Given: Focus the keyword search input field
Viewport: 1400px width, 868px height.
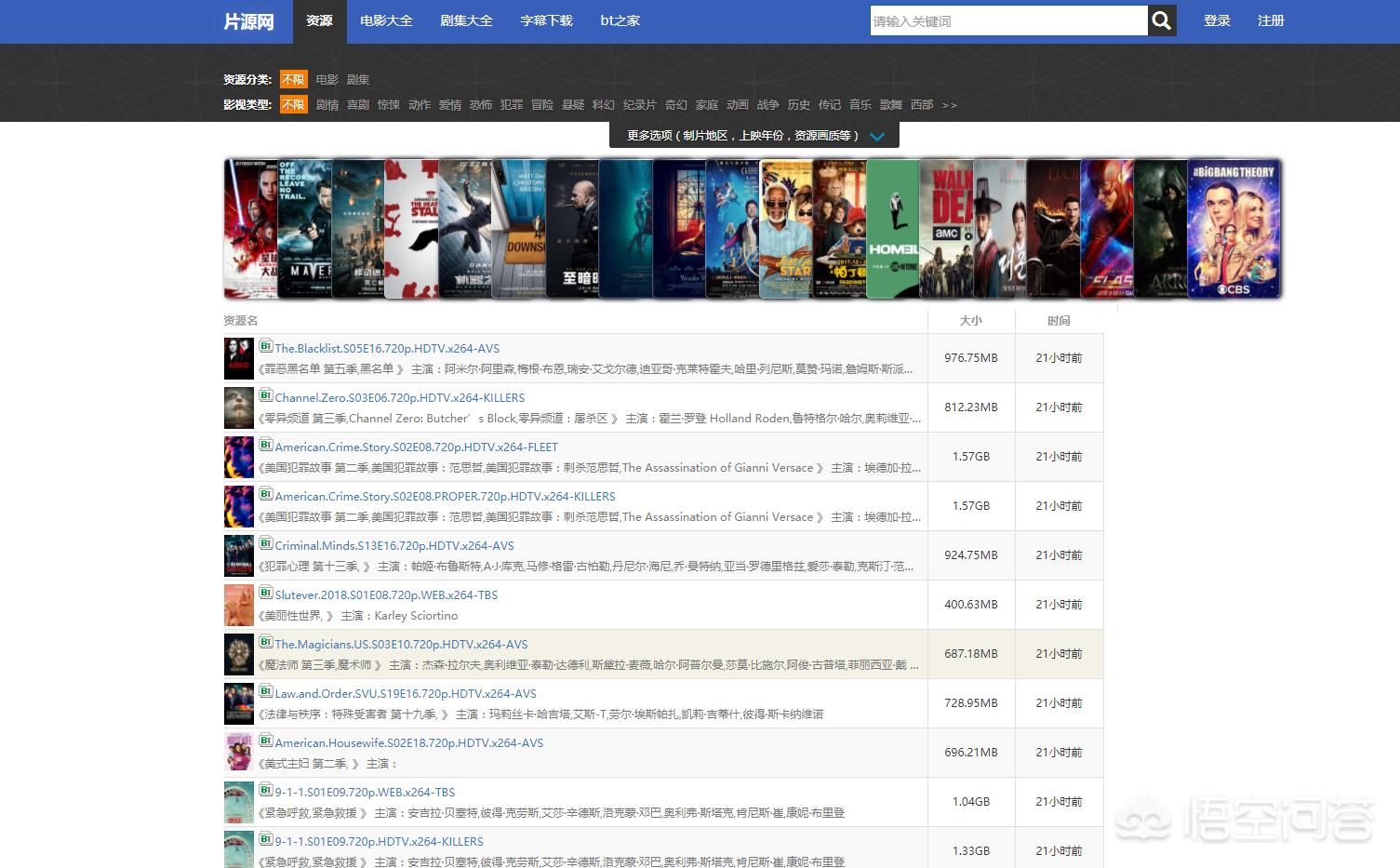Looking at the screenshot, I should [x=1008, y=20].
